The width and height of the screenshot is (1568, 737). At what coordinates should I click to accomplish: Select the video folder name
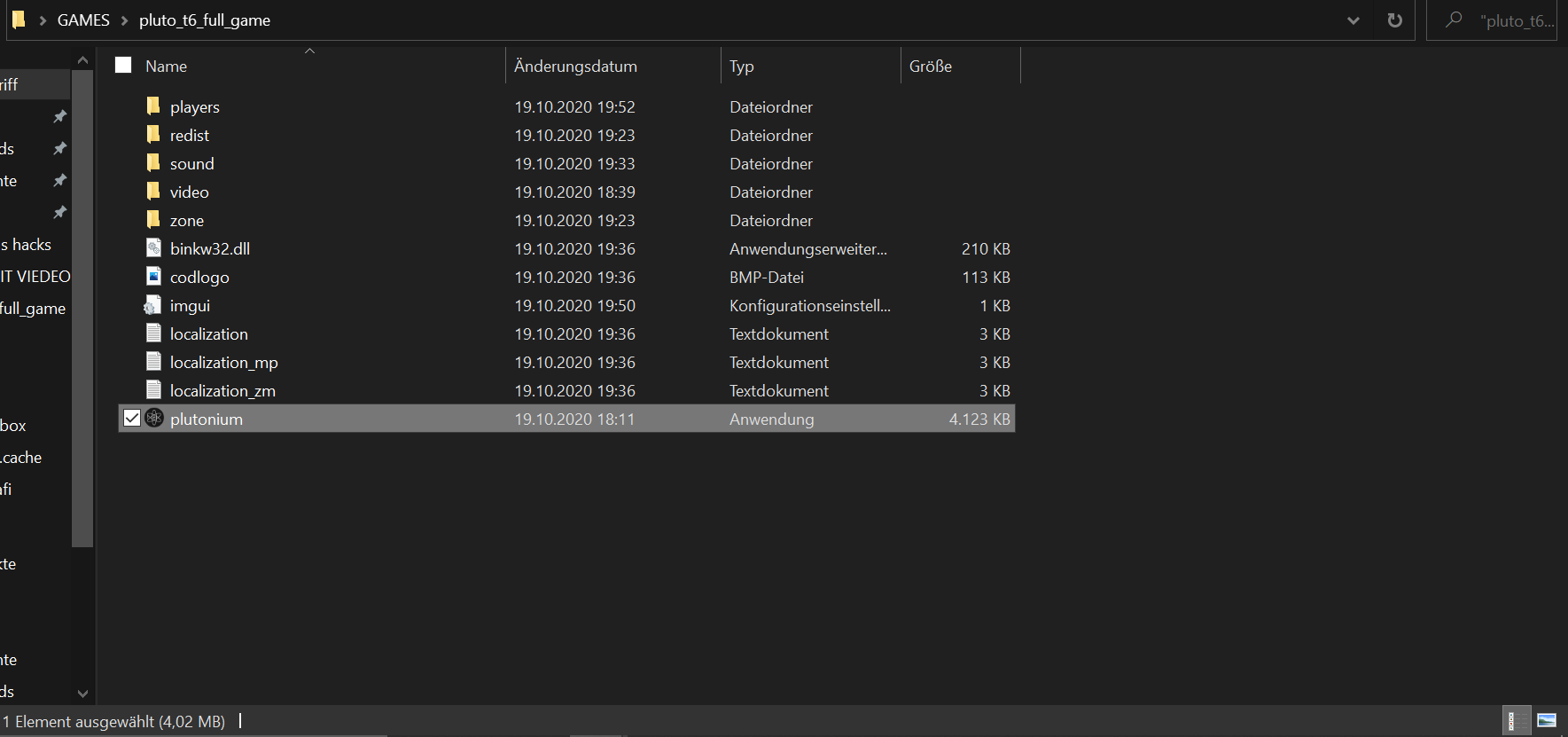click(190, 192)
